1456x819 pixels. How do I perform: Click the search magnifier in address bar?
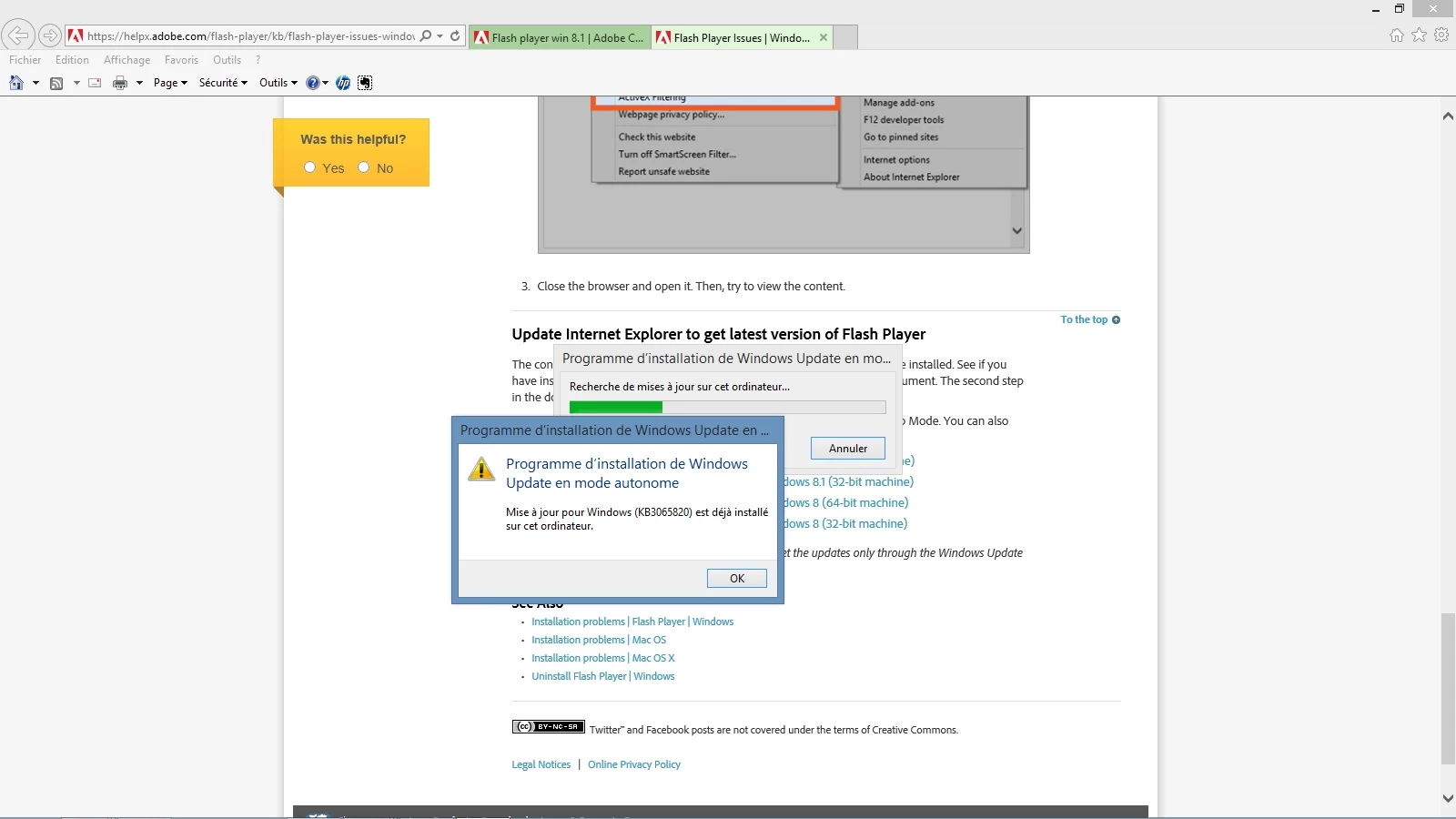coord(426,36)
